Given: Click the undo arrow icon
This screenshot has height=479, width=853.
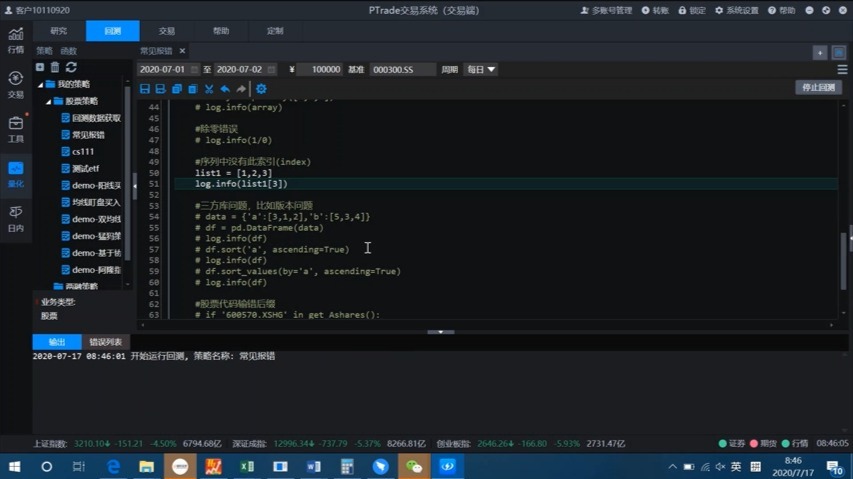Looking at the screenshot, I should [225, 89].
